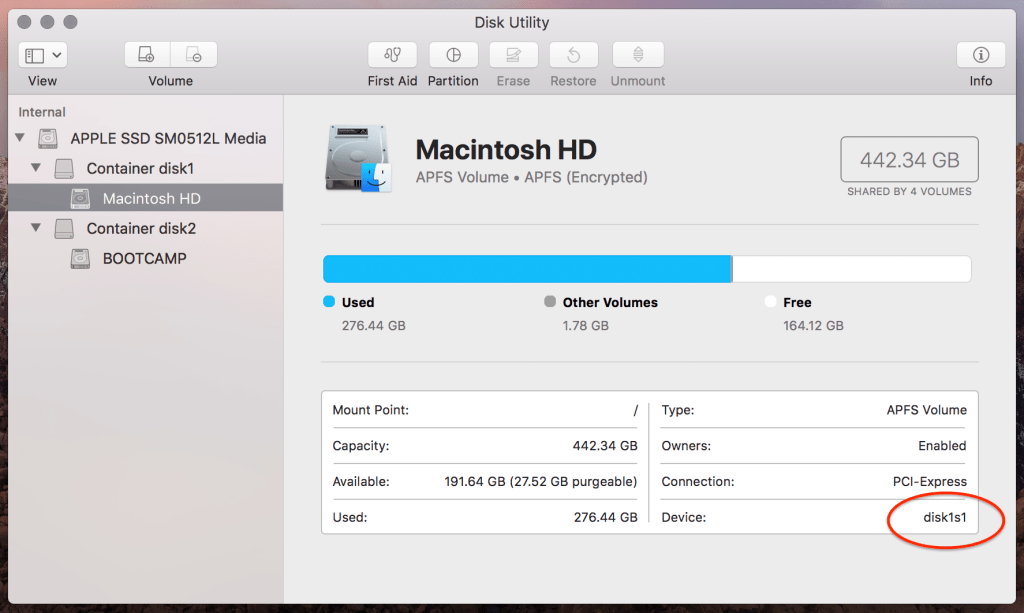Click the 'Mount Point:' row label
The image size is (1024, 613).
pos(370,410)
